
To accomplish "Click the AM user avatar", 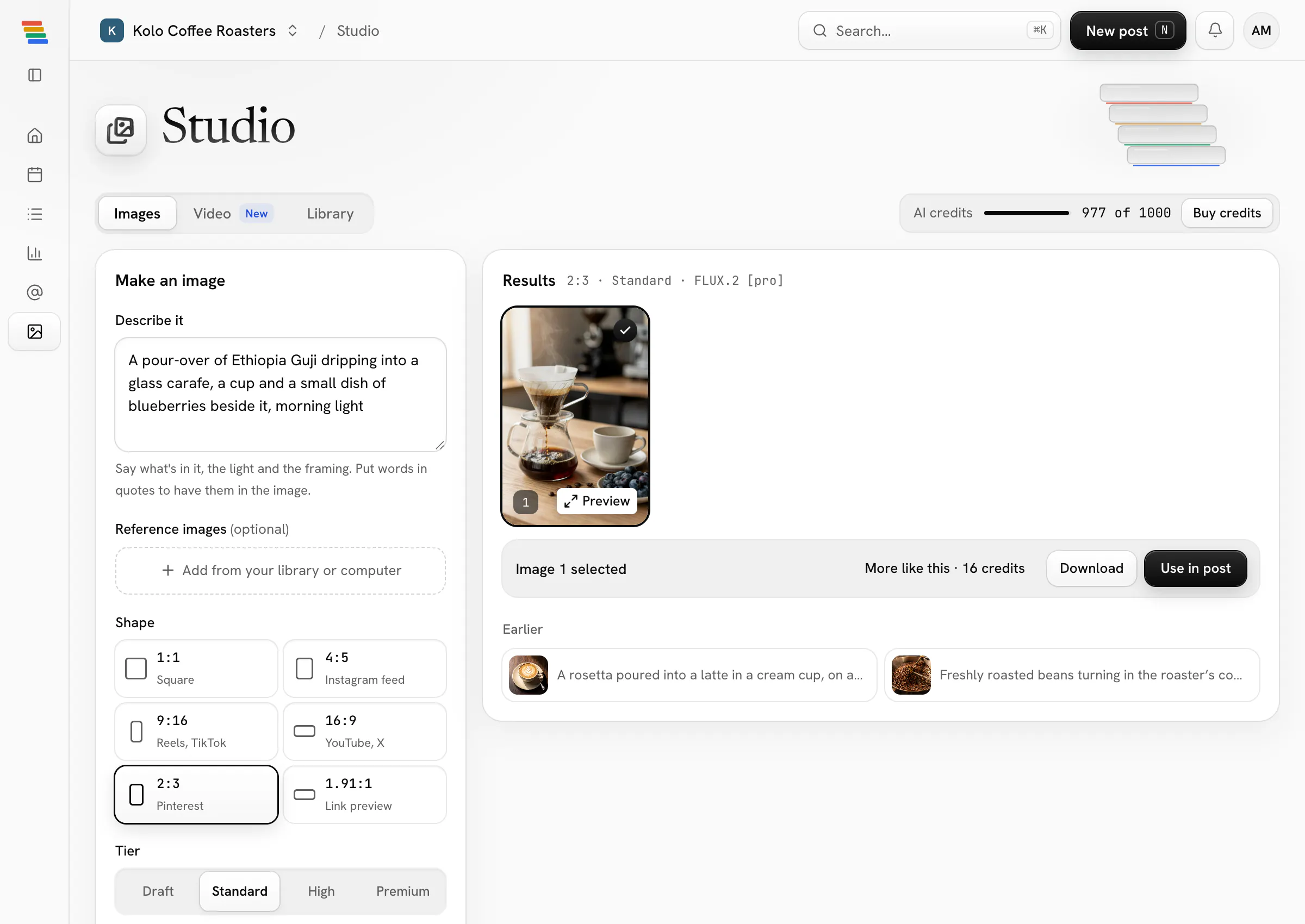I will [x=1261, y=31].
